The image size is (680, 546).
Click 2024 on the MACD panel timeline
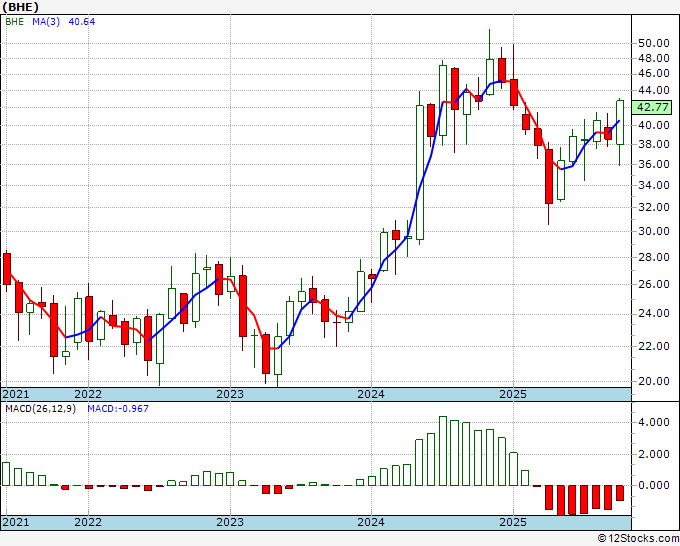point(371,522)
